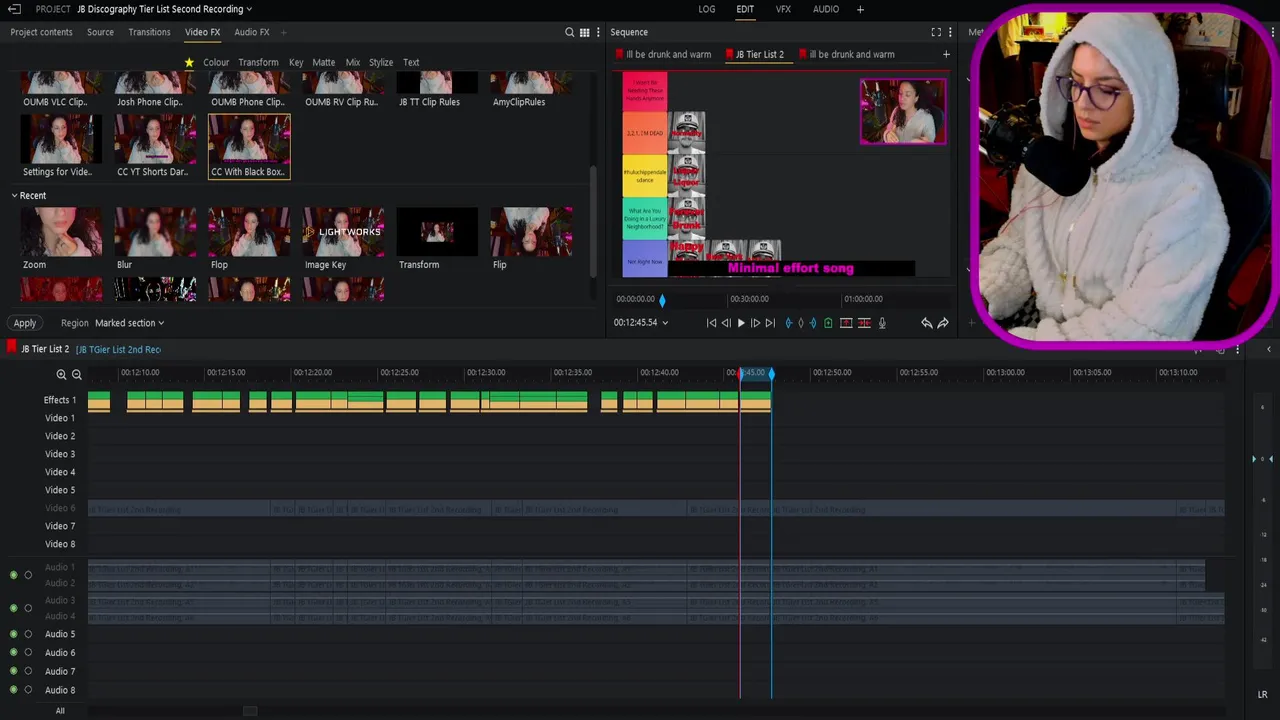Open the Project contents tab
Screen dimensions: 1280x720
[42, 32]
